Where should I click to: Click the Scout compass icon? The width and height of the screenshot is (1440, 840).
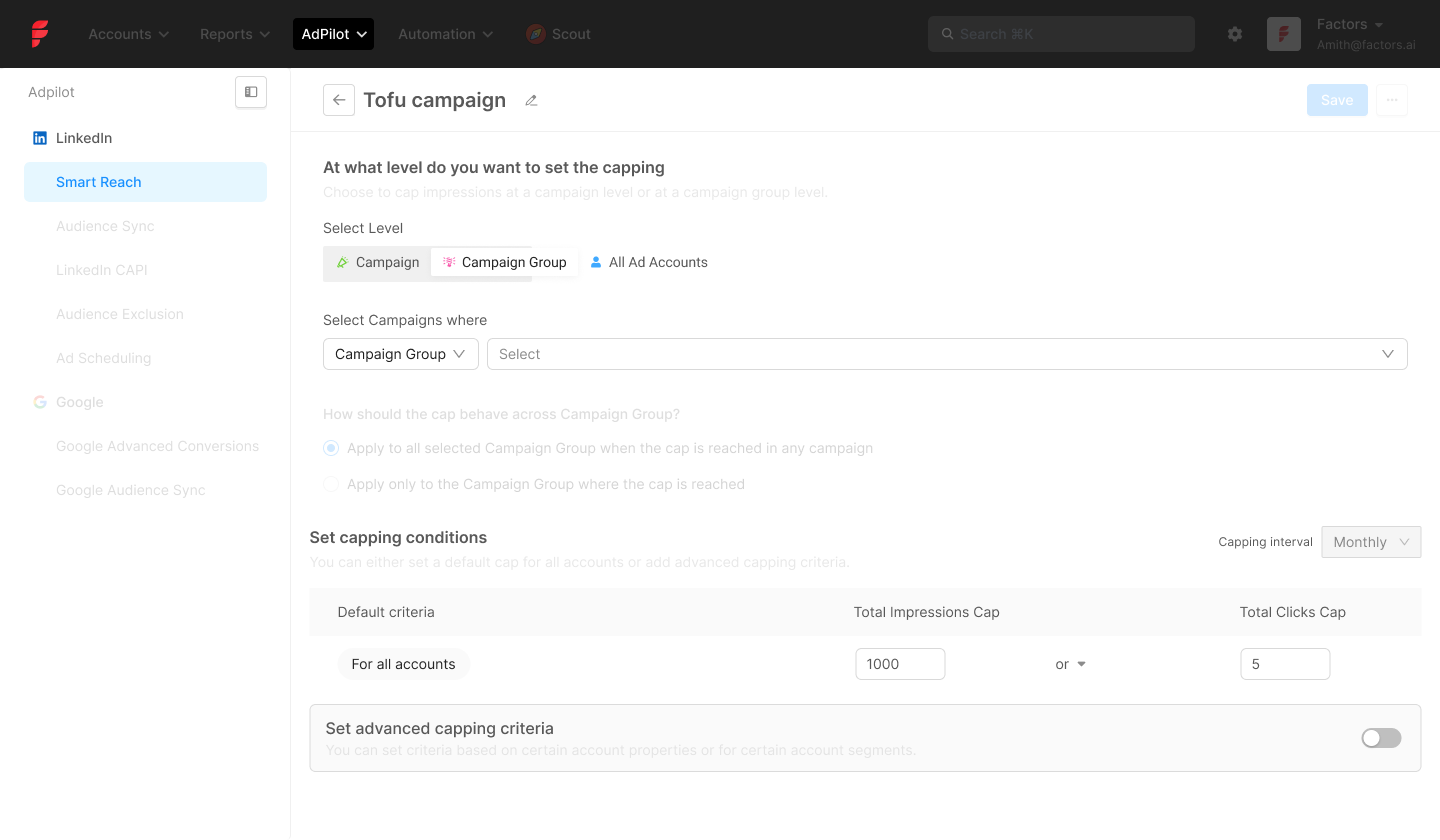click(536, 34)
